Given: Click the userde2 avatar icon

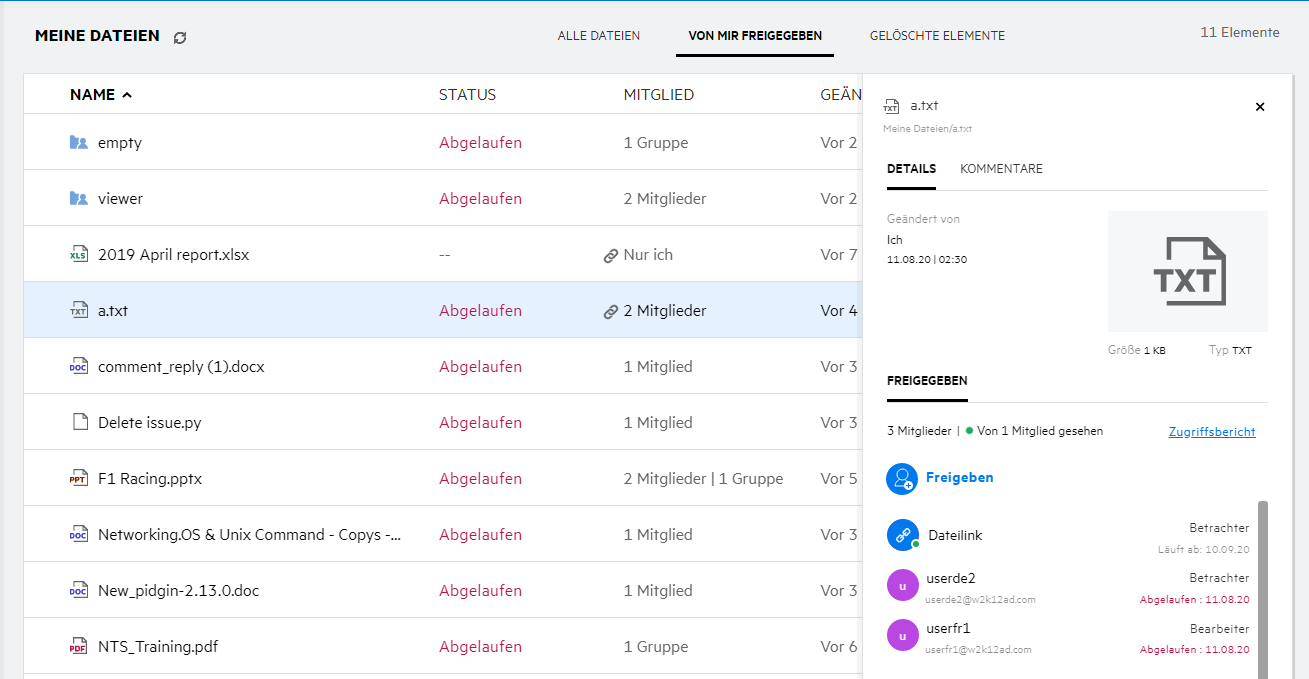Looking at the screenshot, I should tap(902, 585).
